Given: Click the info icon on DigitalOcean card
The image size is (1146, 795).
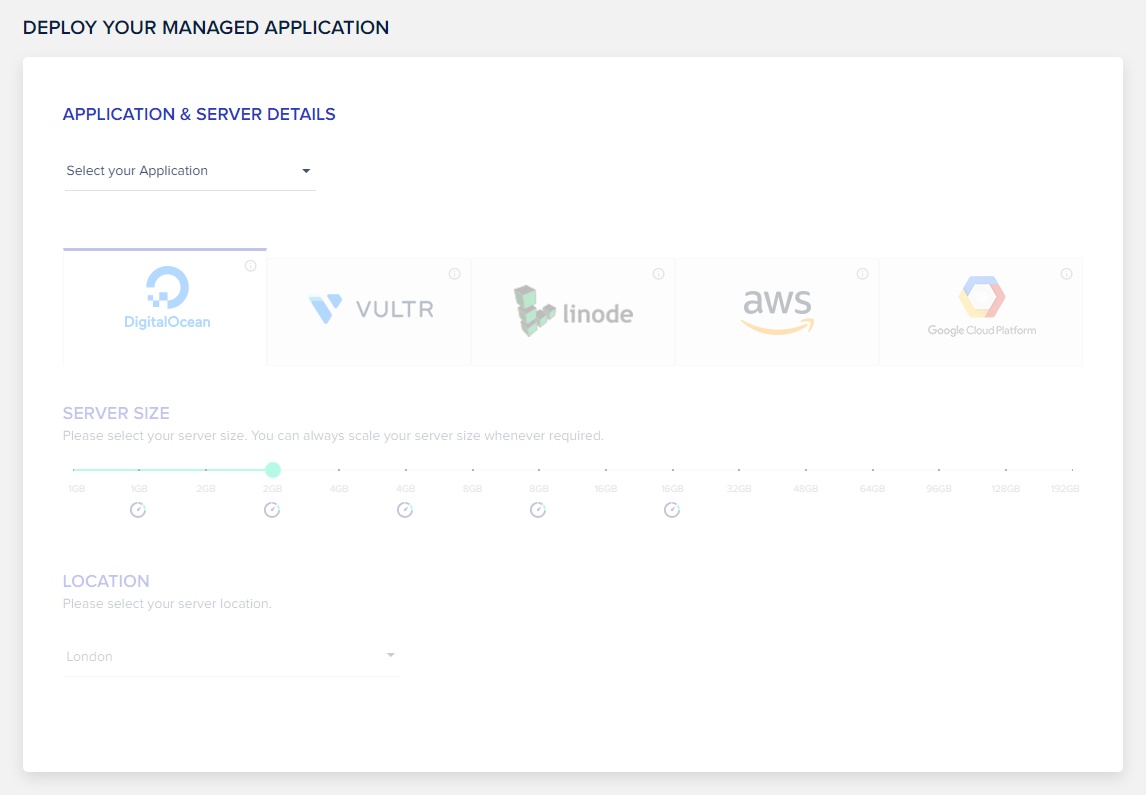Looking at the screenshot, I should (x=251, y=266).
